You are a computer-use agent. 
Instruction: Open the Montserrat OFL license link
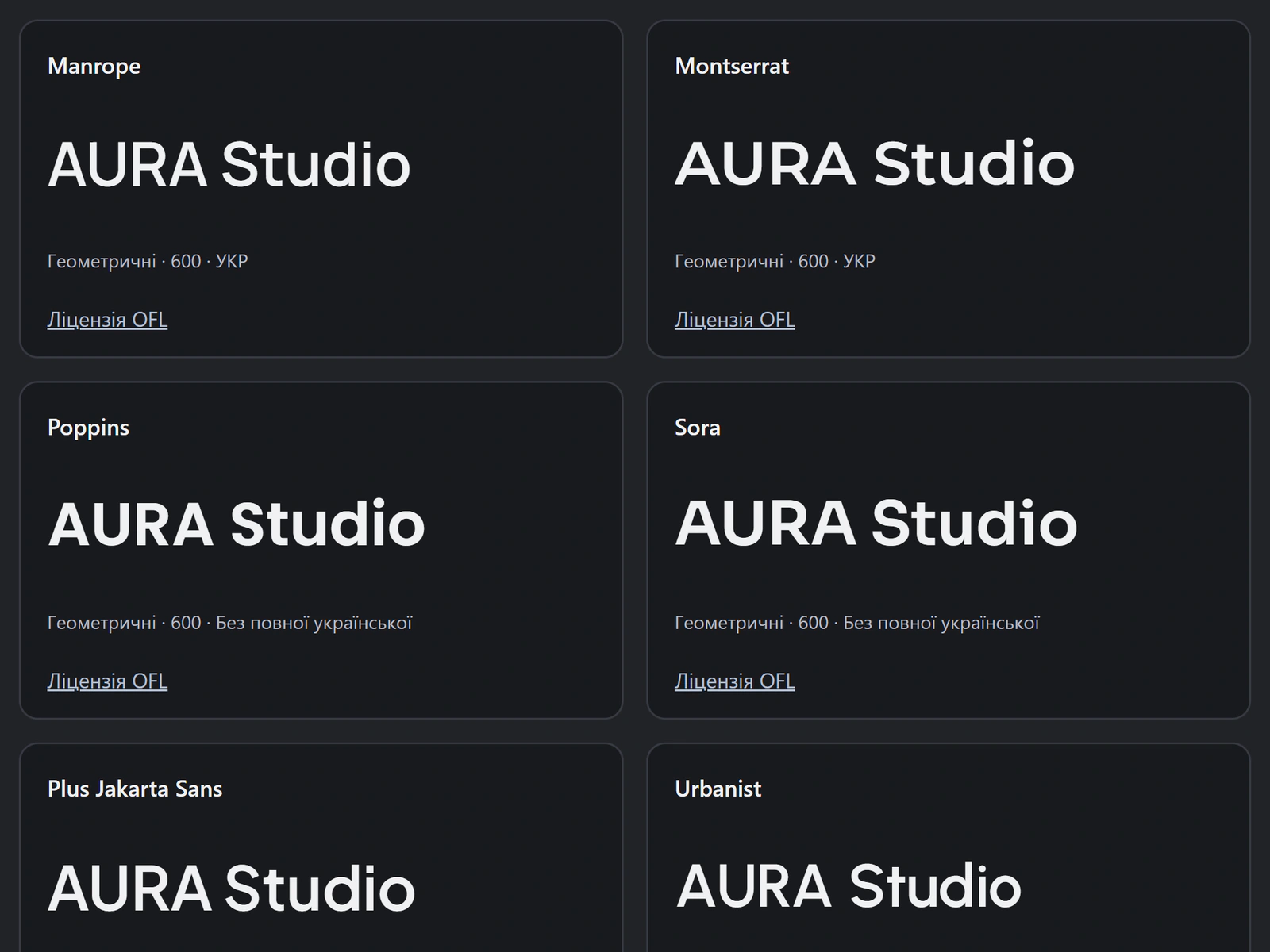tap(734, 320)
